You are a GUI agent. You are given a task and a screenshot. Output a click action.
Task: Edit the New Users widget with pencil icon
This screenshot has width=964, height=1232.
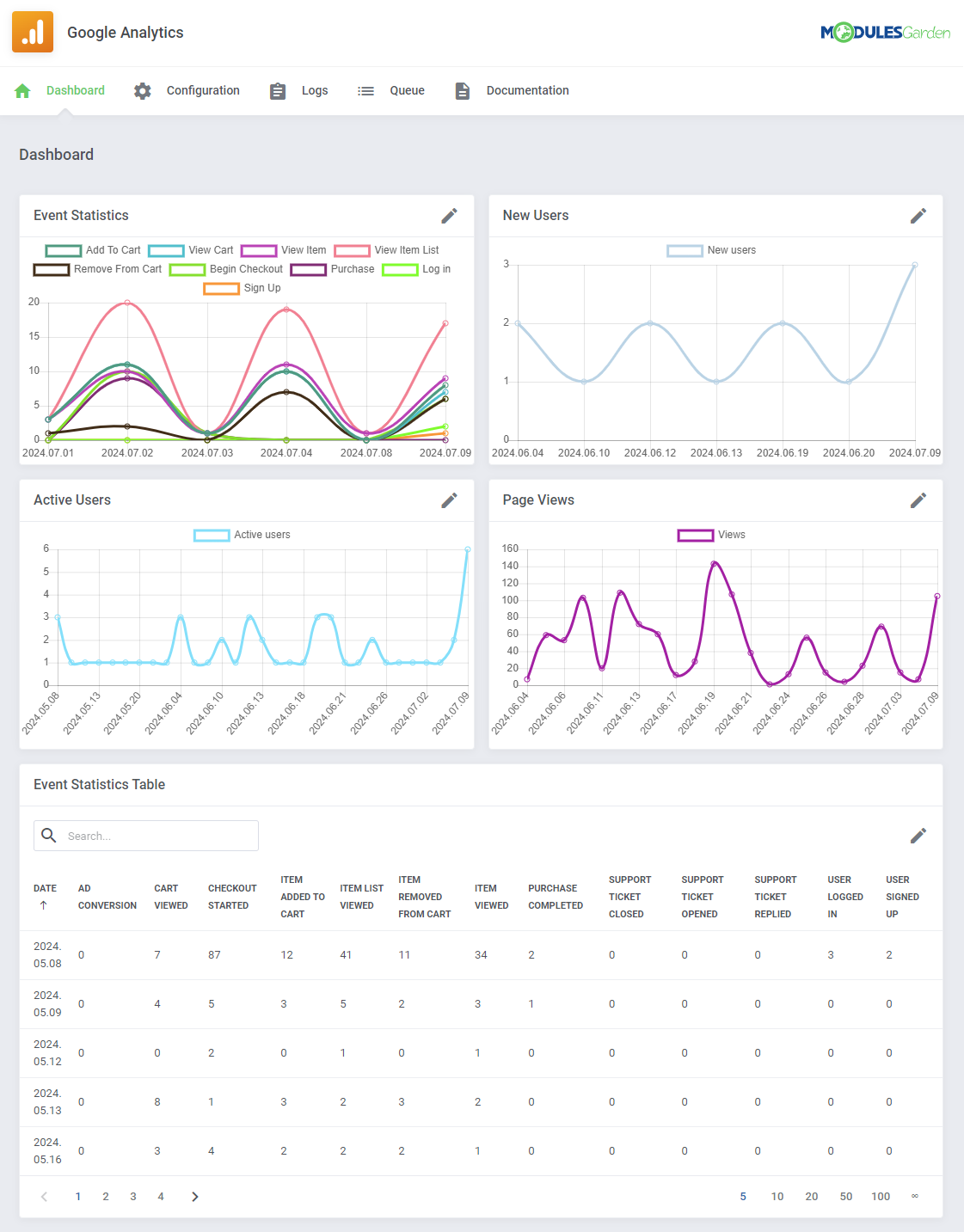[918, 216]
